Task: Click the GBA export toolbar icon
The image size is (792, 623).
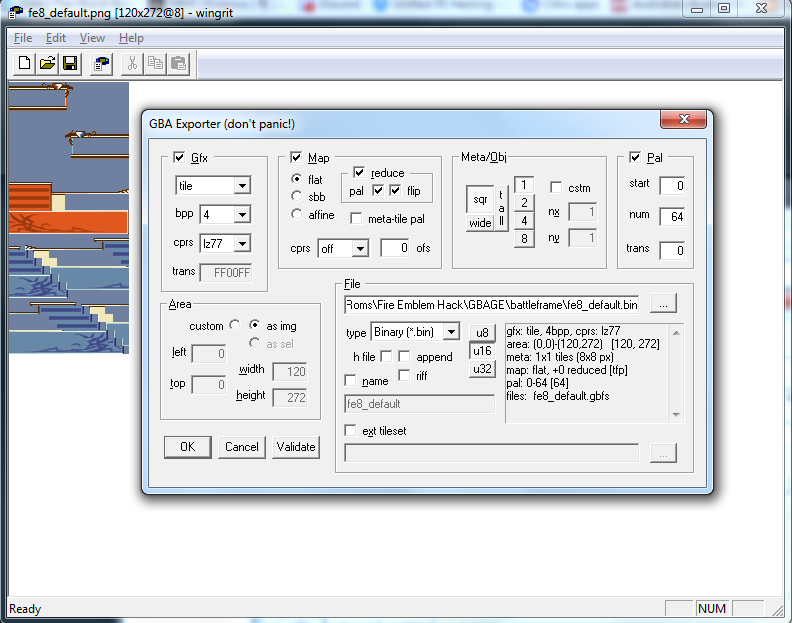Action: pyautogui.click(x=101, y=64)
